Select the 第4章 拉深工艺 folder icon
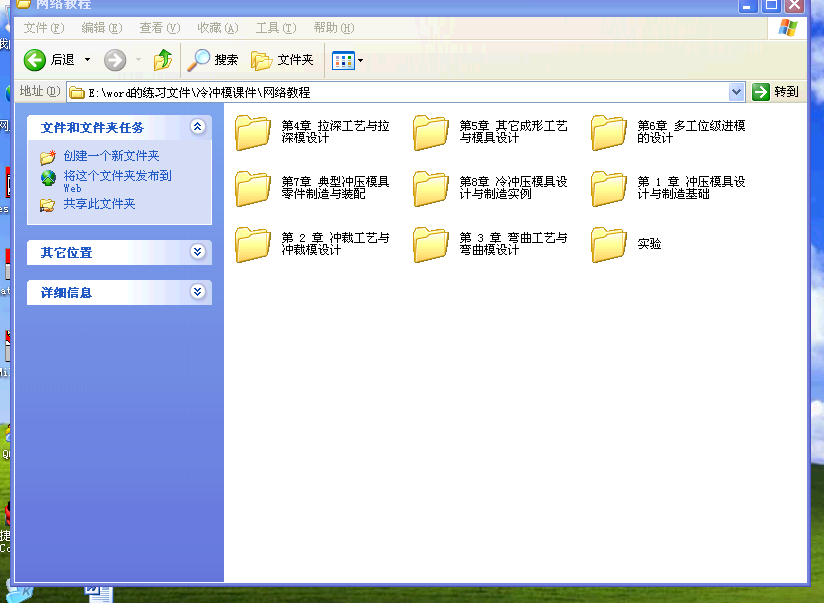 253,132
